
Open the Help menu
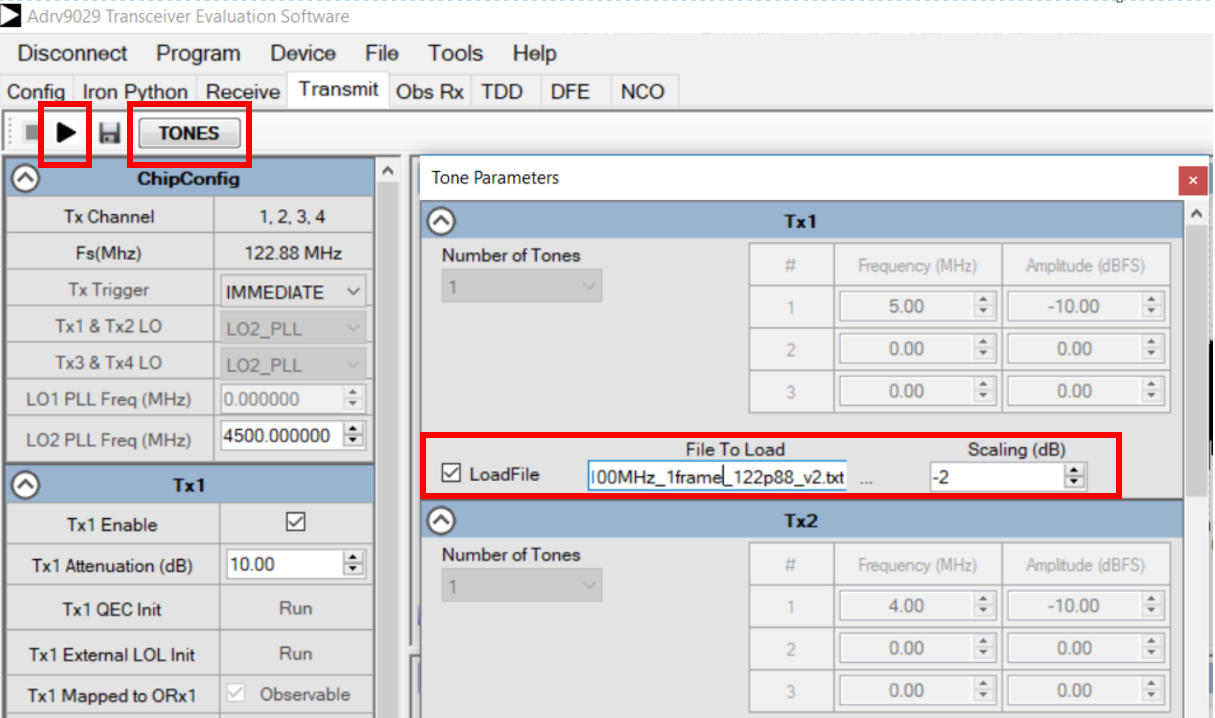tap(534, 54)
